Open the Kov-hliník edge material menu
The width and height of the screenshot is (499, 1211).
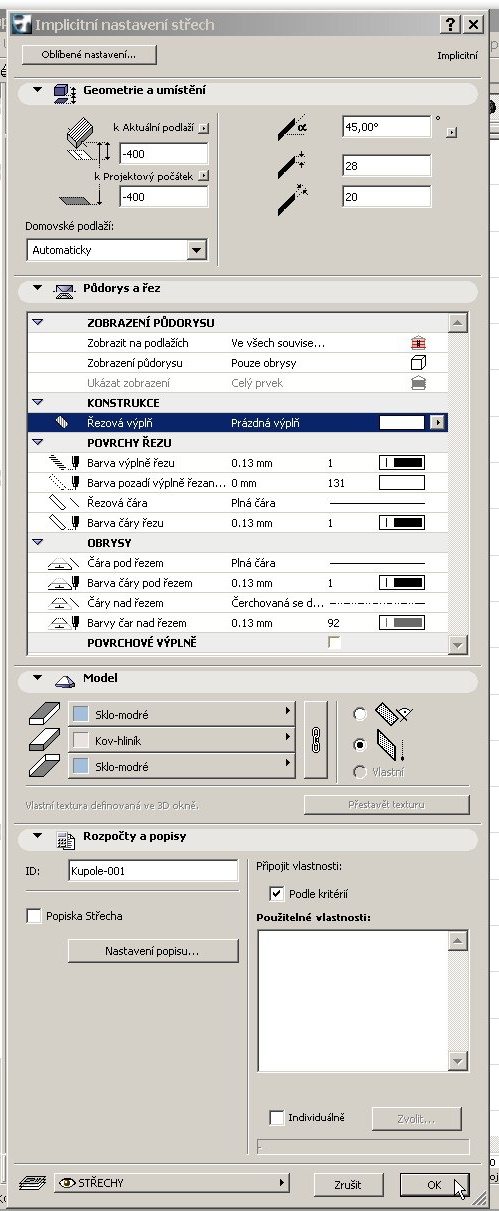(182, 741)
